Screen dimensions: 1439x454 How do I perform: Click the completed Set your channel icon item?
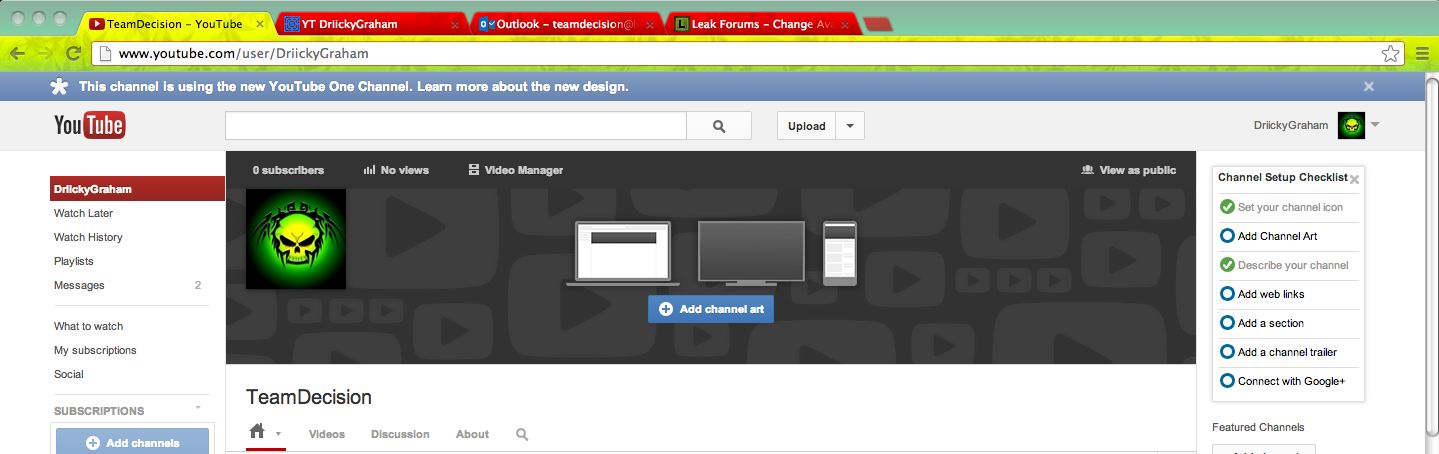click(x=1282, y=207)
